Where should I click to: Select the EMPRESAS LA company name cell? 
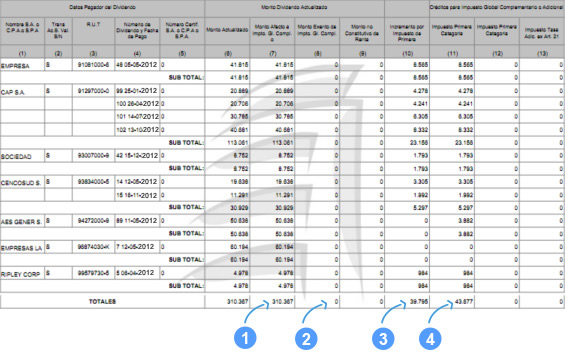[x=22, y=248]
